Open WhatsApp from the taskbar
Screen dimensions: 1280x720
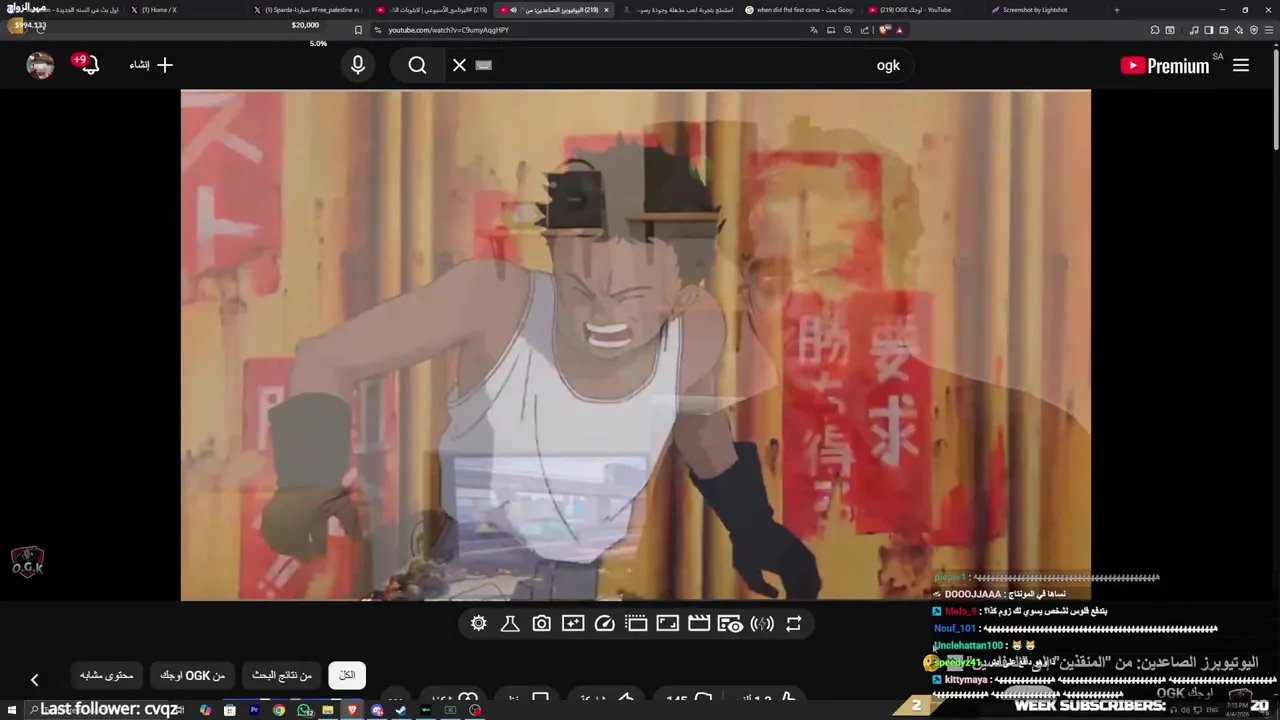(x=304, y=710)
